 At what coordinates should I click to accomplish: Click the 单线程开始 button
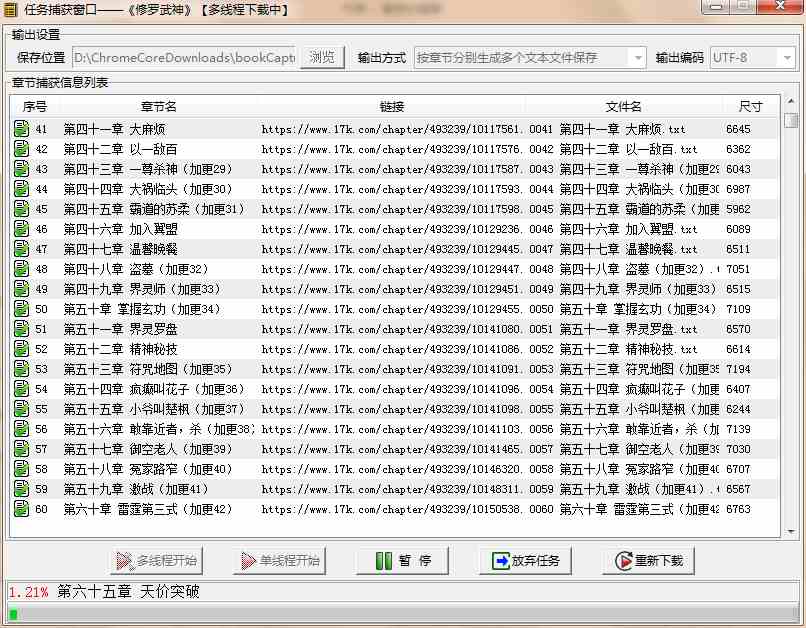[x=279, y=561]
